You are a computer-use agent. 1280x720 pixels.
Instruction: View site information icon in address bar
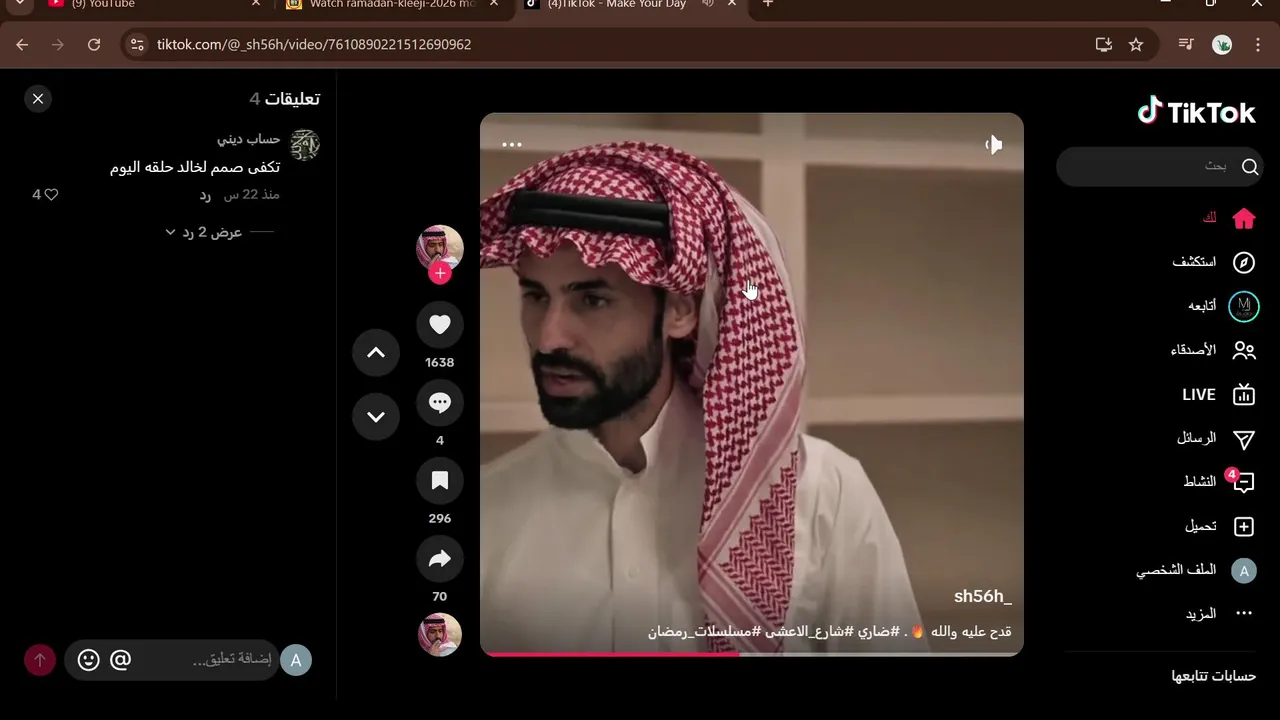[x=138, y=44]
